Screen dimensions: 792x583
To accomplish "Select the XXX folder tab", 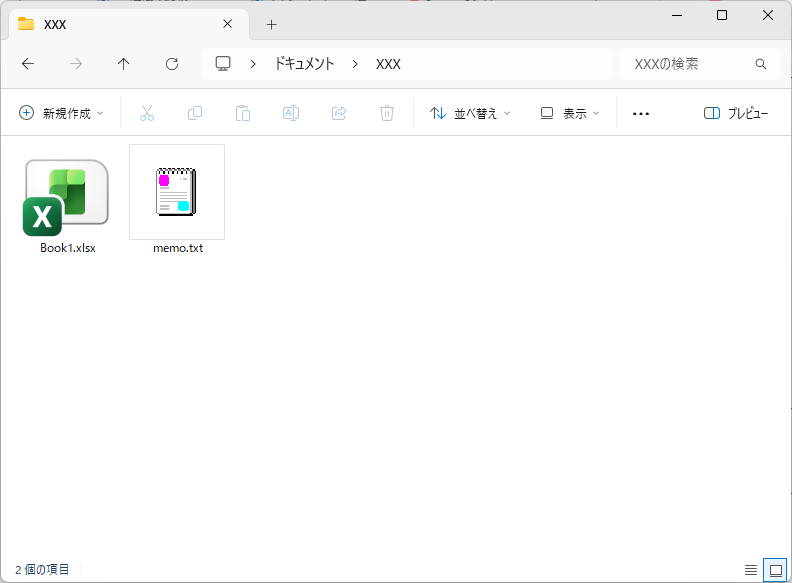I will click(x=125, y=24).
